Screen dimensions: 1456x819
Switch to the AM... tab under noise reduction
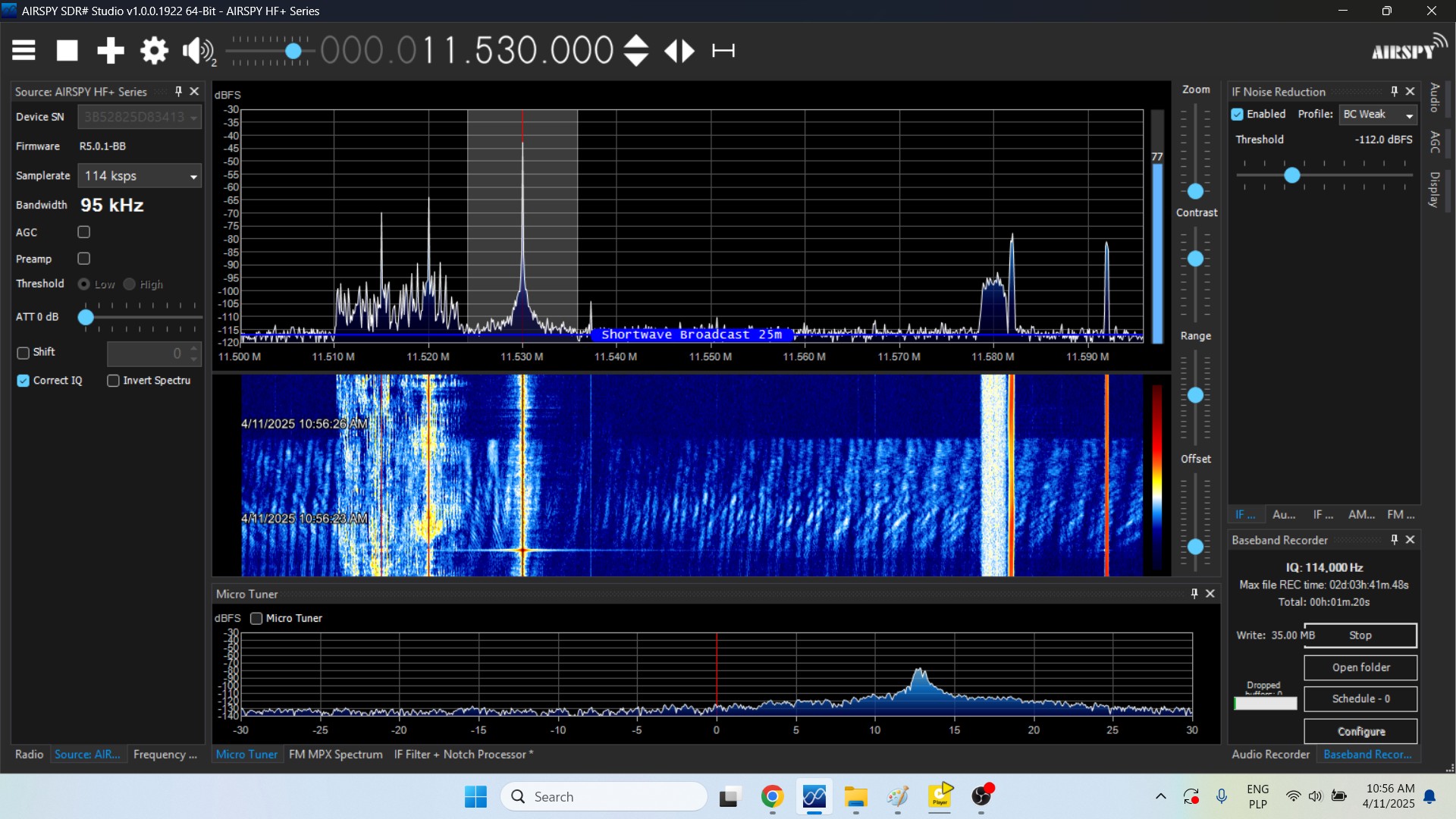(1361, 515)
